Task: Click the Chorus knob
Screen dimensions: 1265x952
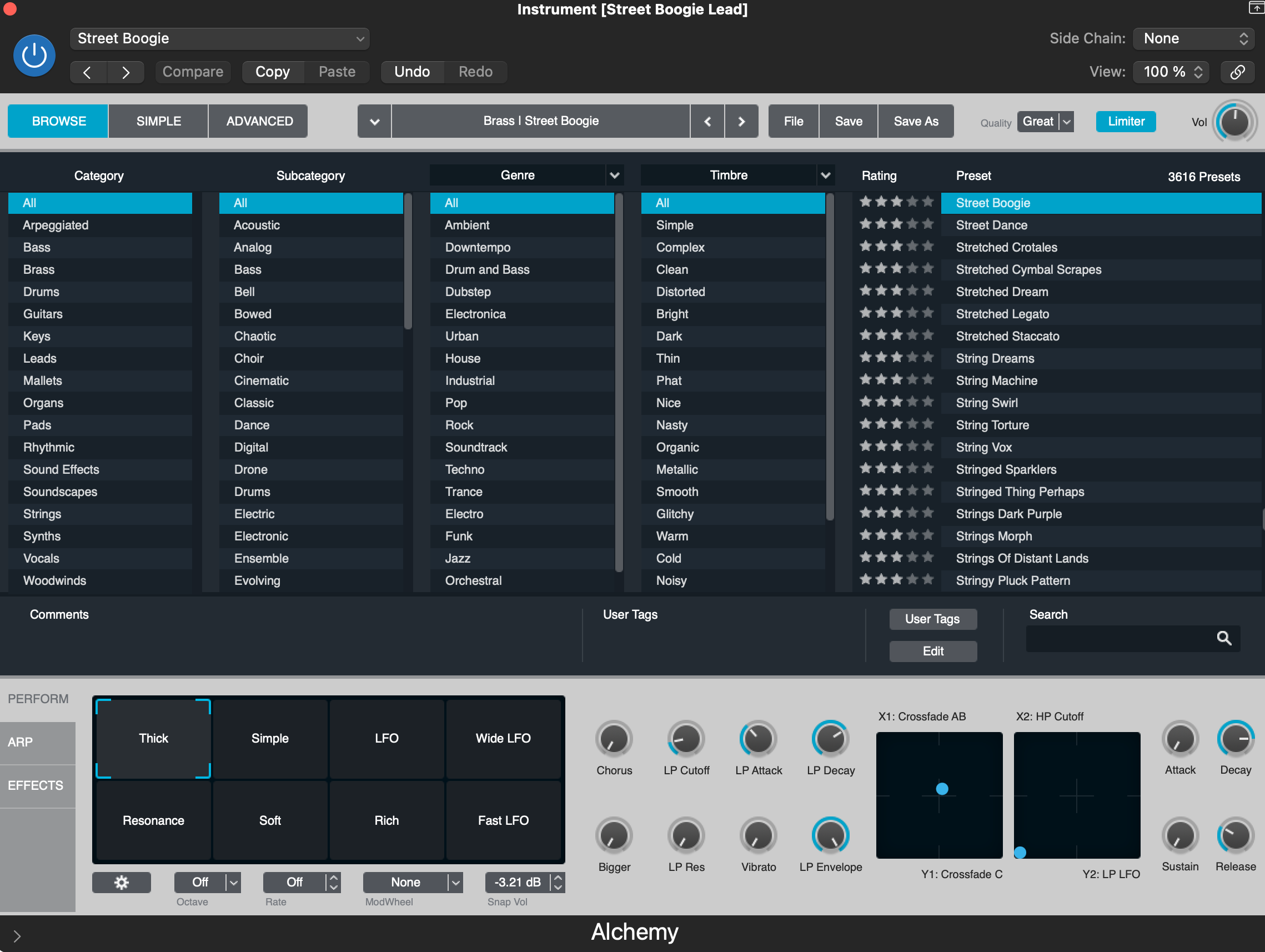Action: pyautogui.click(x=614, y=739)
